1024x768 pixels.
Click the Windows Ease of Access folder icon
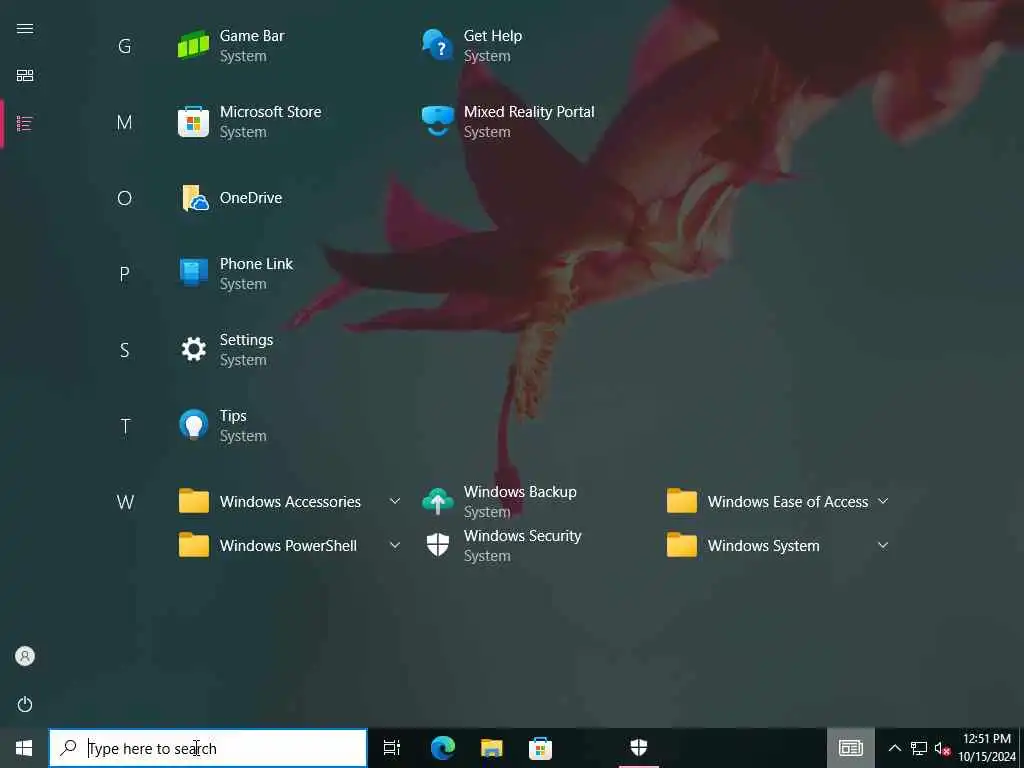pos(682,502)
